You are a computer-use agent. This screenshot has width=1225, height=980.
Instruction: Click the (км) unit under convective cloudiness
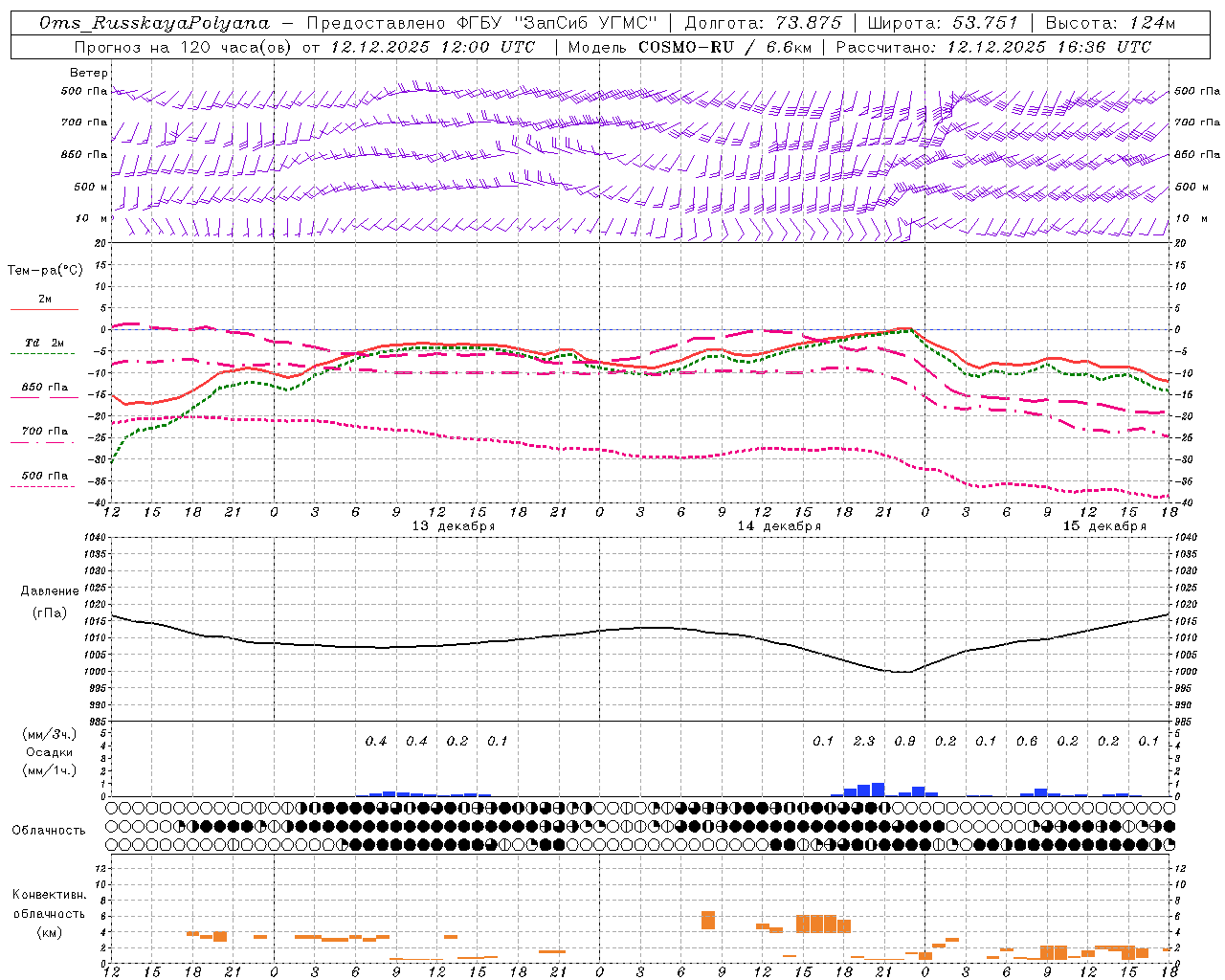pyautogui.click(x=49, y=932)
